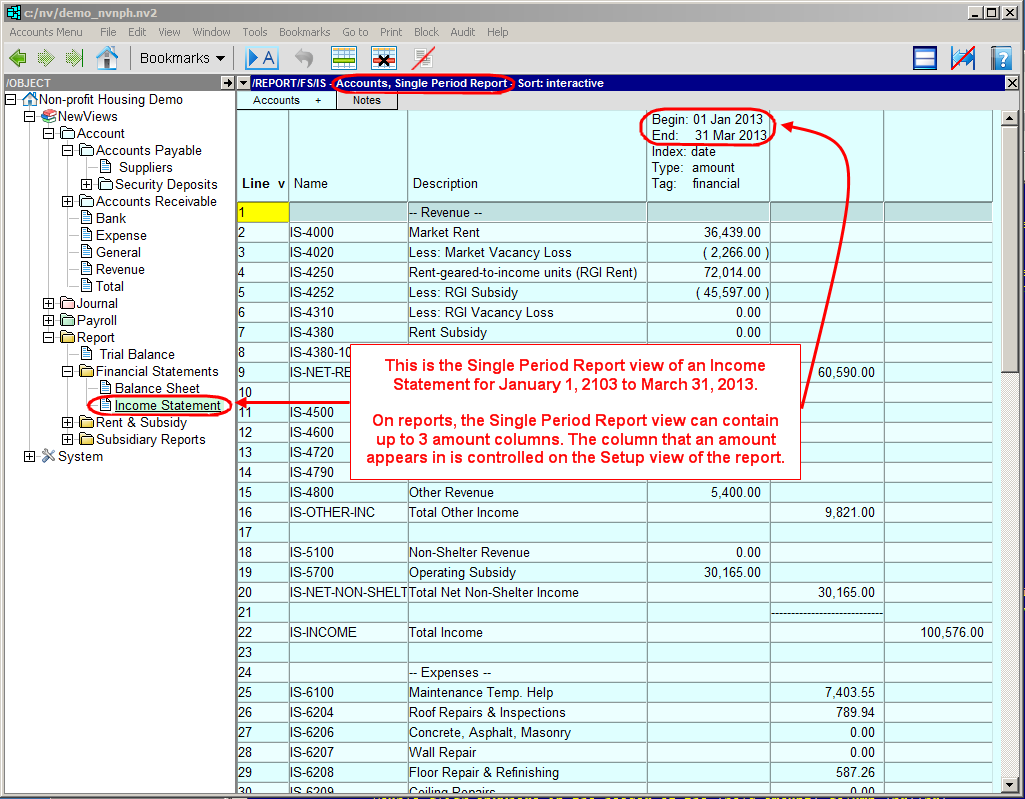
Task: Click the blue arrow A toolbar icon
Action: click(x=261, y=58)
